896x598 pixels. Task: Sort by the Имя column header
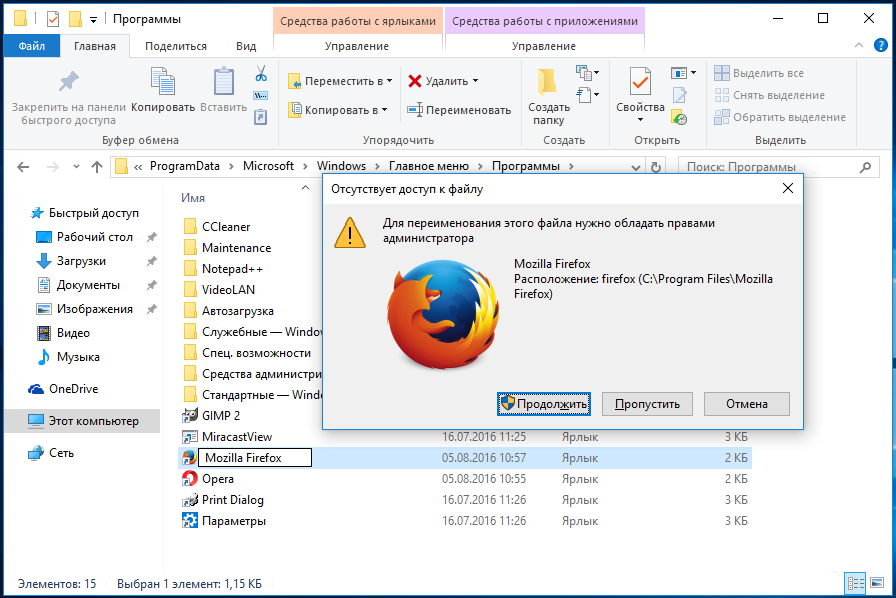pyautogui.click(x=193, y=198)
